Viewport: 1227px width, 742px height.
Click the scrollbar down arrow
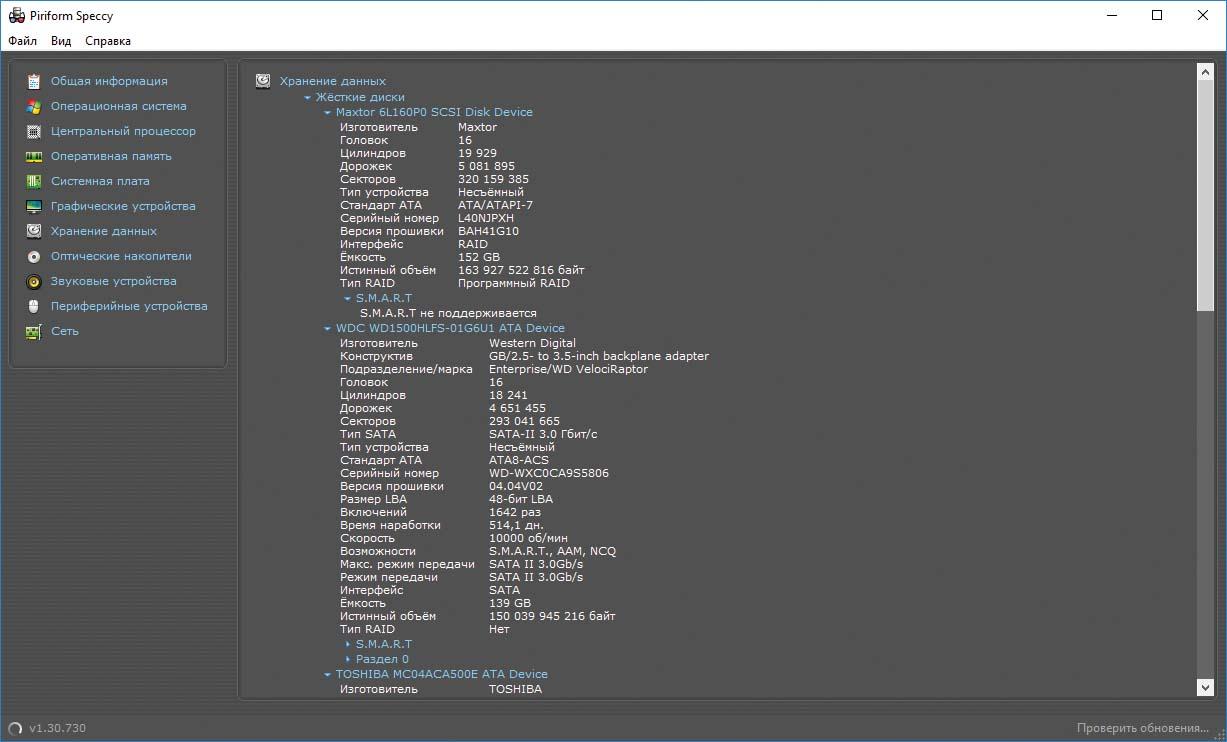(x=1205, y=687)
